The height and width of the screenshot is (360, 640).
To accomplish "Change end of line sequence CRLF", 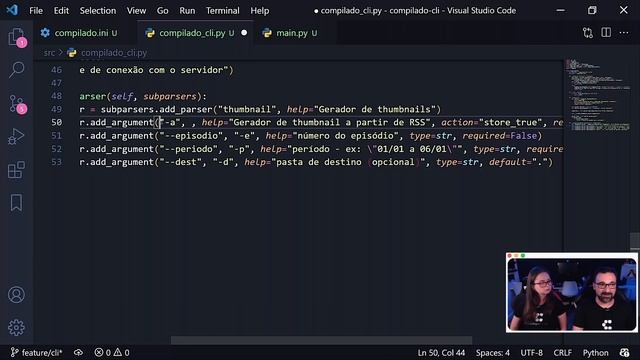I will click(x=562, y=352).
